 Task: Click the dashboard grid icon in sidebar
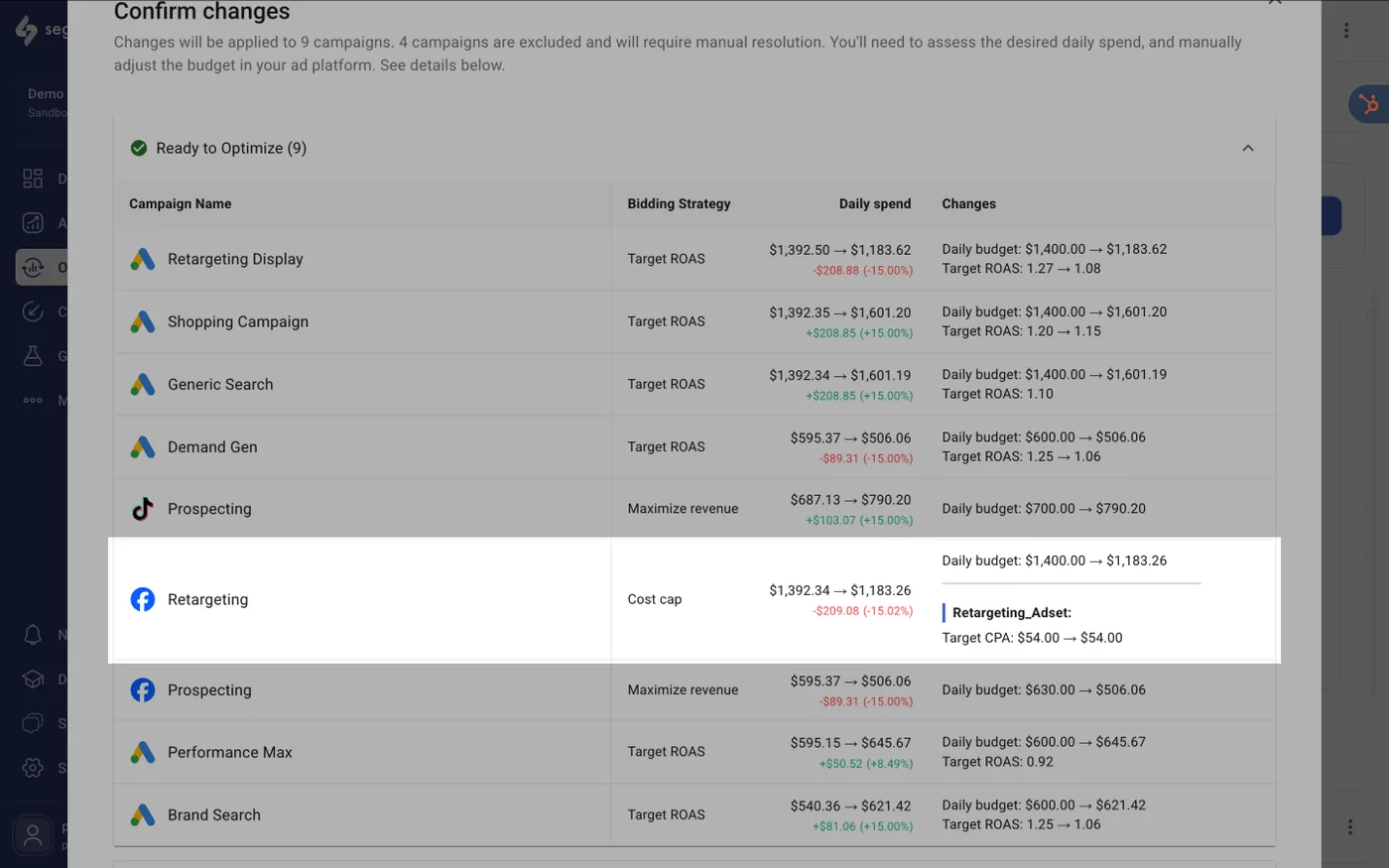tap(33, 178)
